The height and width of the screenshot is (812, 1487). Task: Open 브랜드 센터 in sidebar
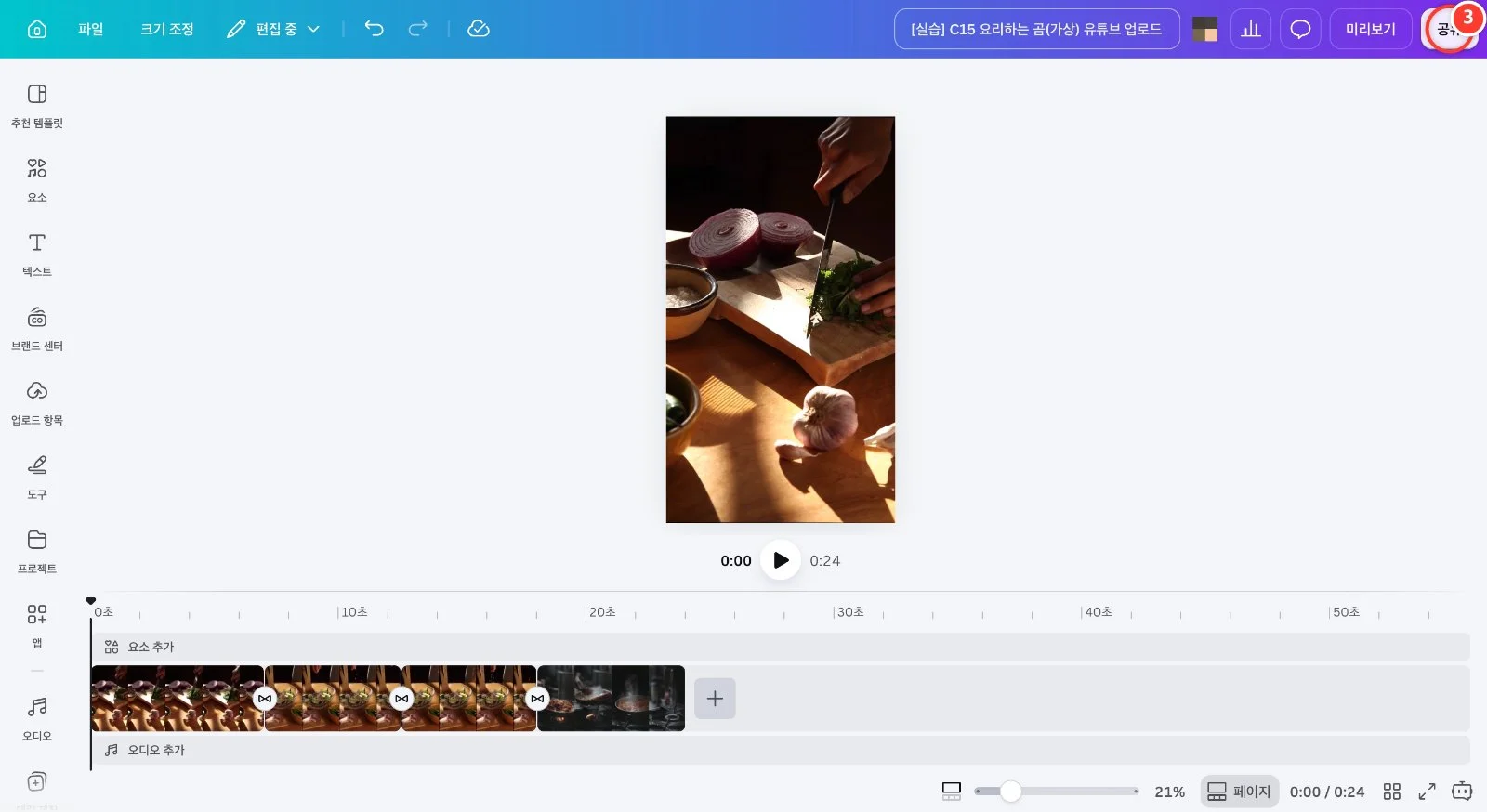pos(37,329)
